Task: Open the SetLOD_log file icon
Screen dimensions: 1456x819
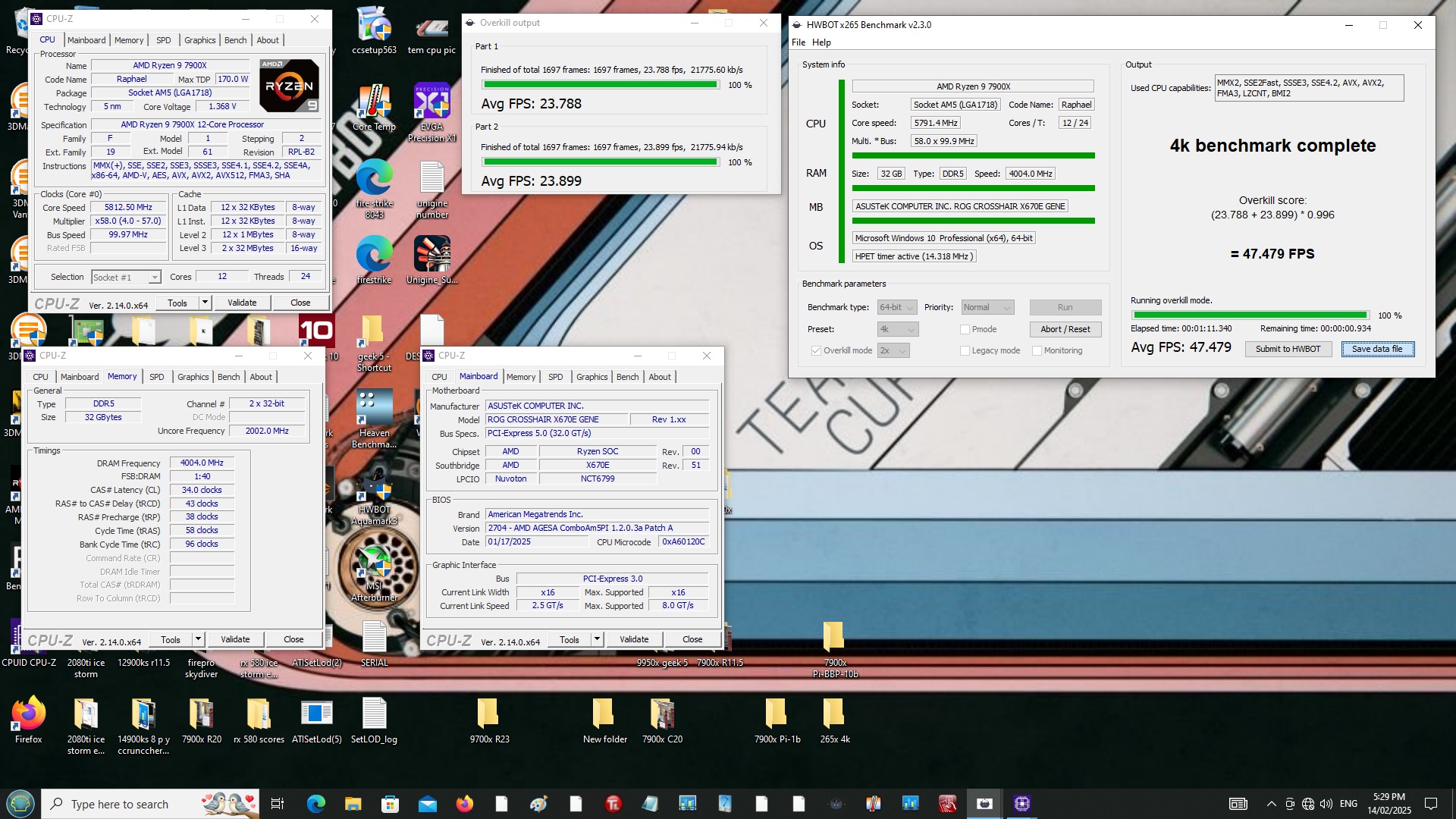Action: (x=374, y=720)
